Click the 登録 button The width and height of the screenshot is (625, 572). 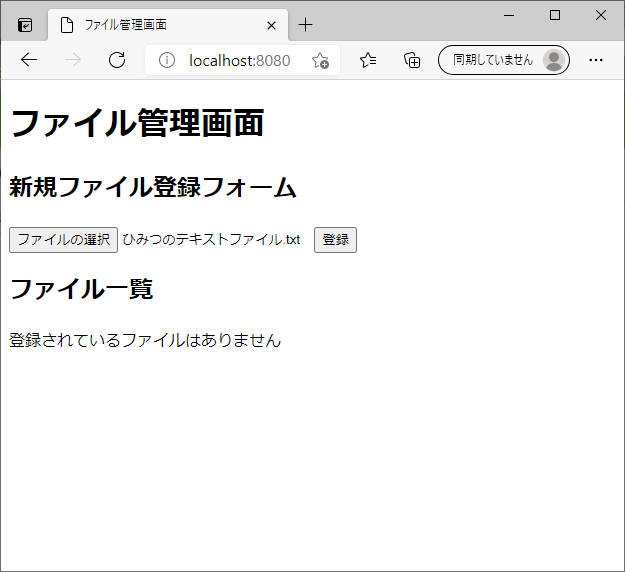[335, 240]
